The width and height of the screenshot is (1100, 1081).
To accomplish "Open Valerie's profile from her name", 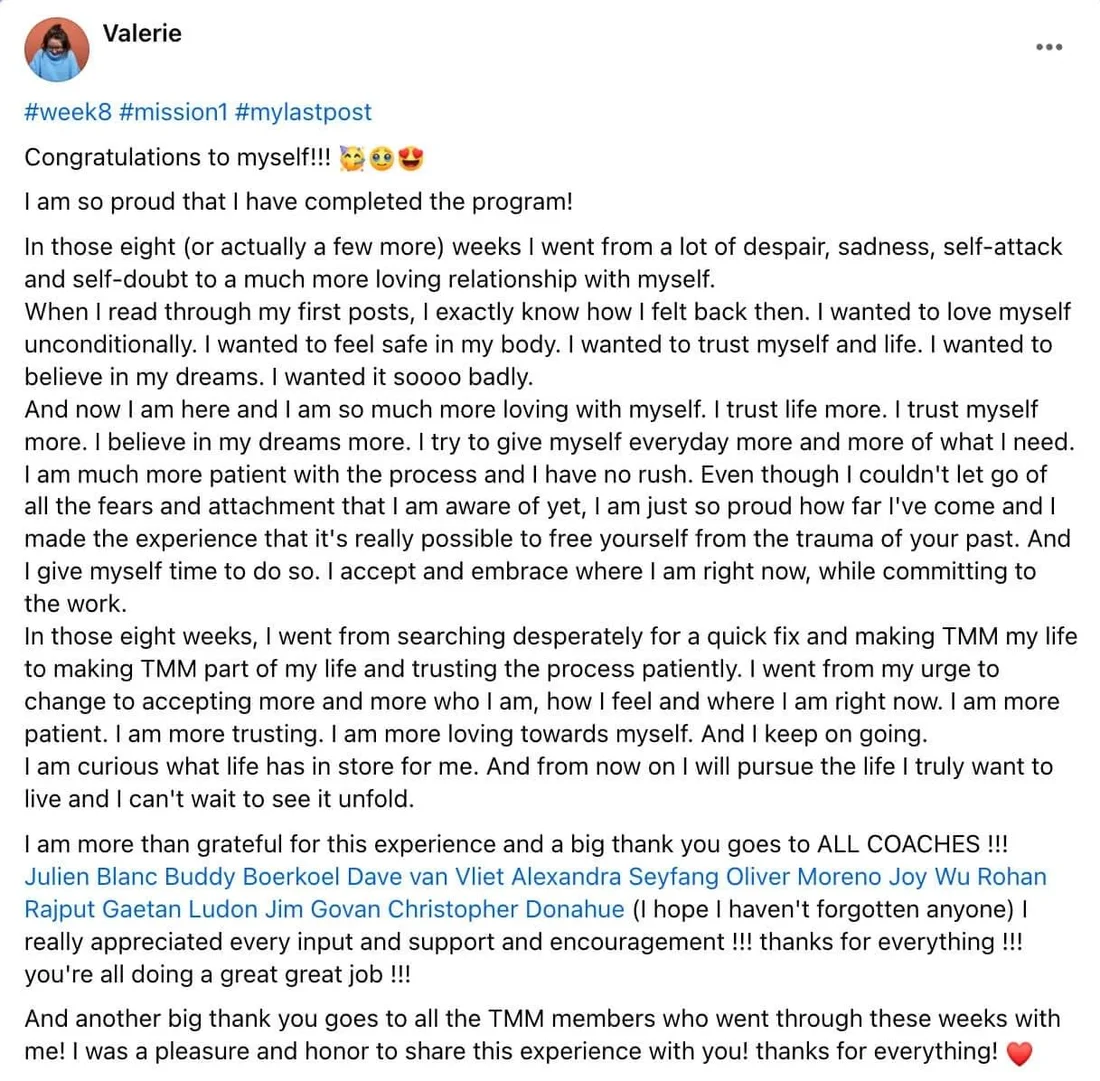I will 142,33.
